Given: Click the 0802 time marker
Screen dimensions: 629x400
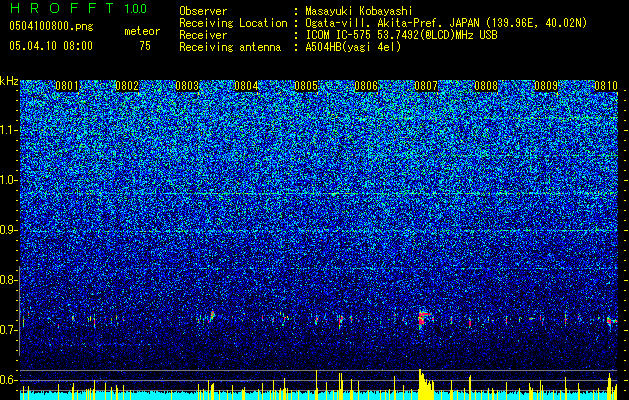Looking at the screenshot, I should click(127, 86).
